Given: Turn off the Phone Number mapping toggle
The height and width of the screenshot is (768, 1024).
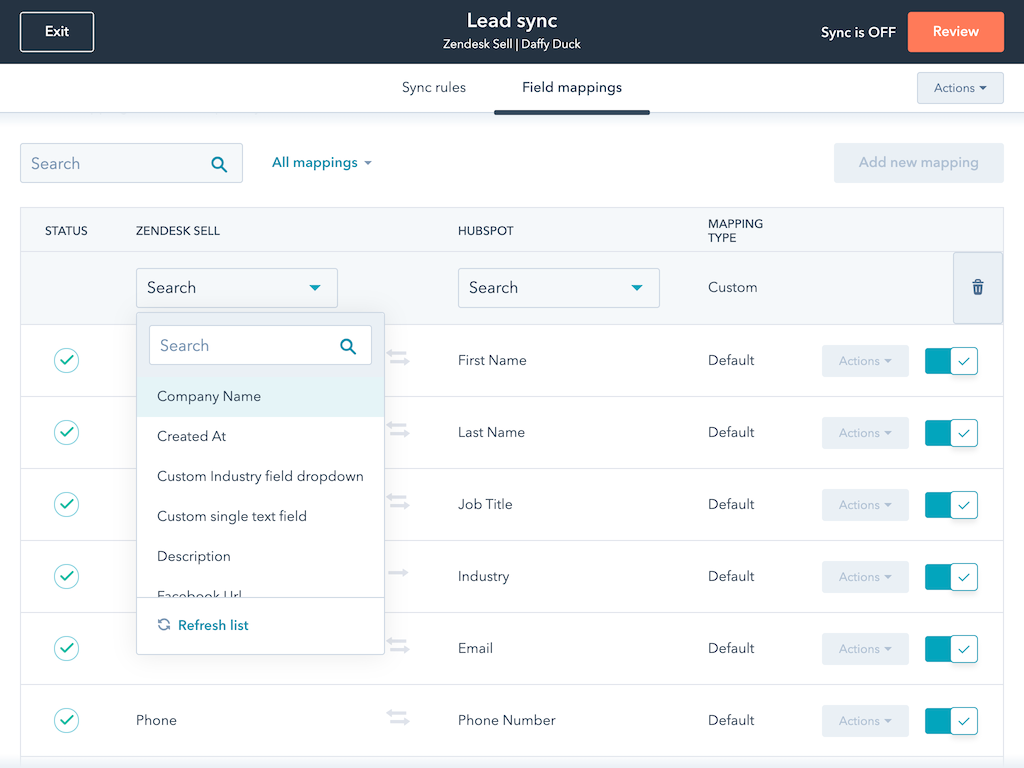Looking at the screenshot, I should 950,720.
